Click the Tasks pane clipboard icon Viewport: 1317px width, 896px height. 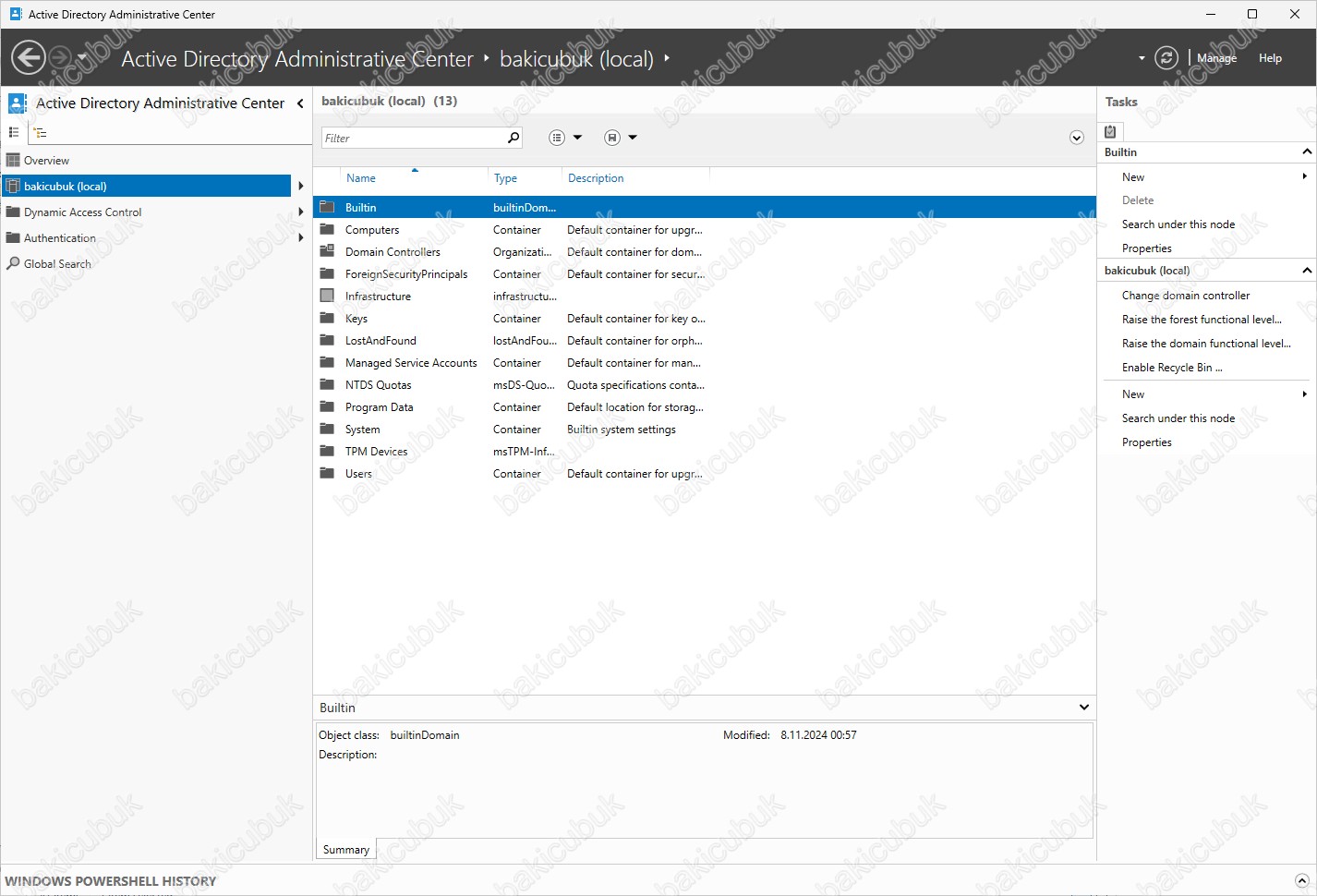click(1110, 131)
